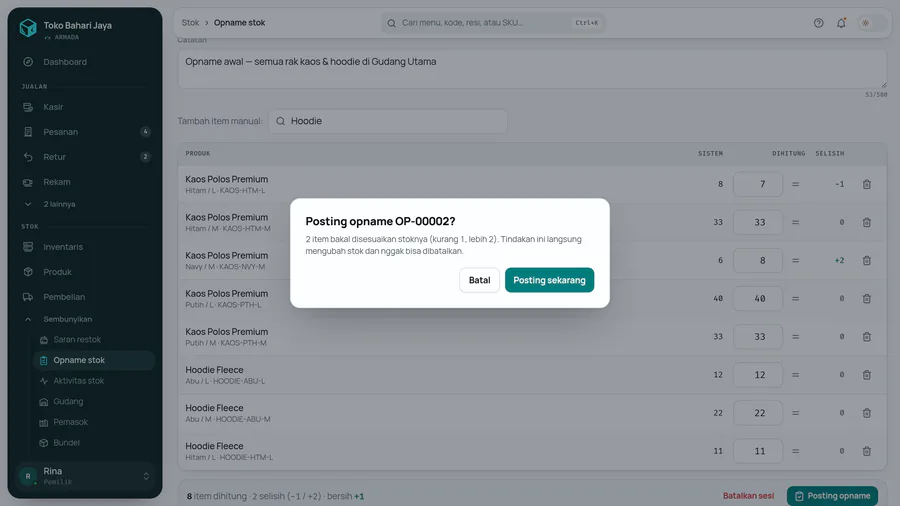Collapse submenu via Sembunyikan
The image size is (900, 506).
(85, 319)
